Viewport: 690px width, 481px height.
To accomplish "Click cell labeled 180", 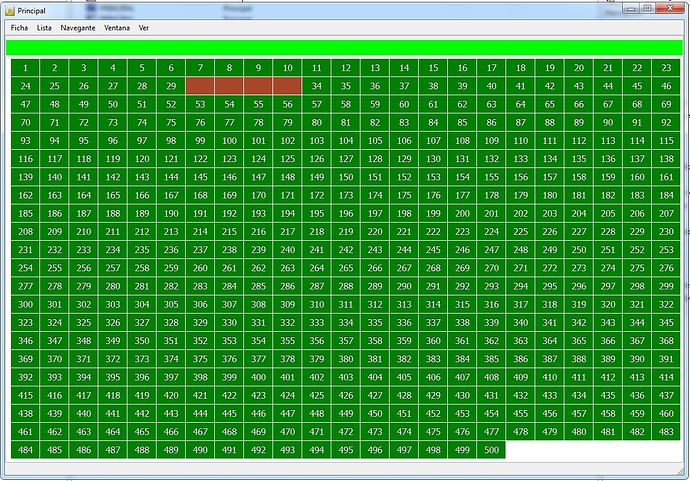I will [550, 195].
